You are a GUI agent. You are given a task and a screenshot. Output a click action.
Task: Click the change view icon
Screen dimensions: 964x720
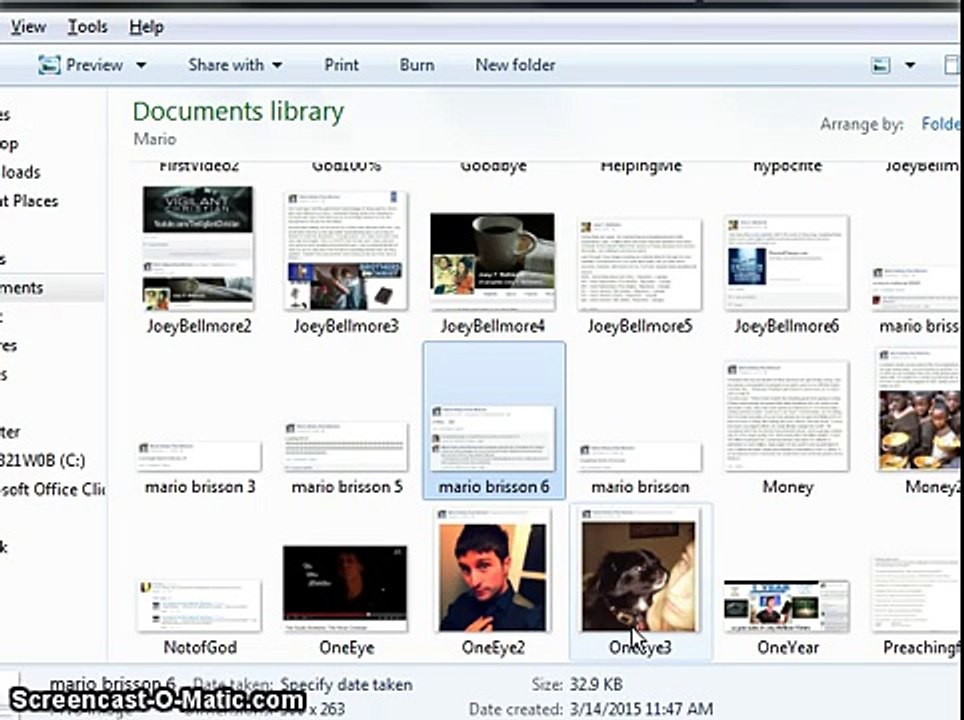[x=880, y=65]
